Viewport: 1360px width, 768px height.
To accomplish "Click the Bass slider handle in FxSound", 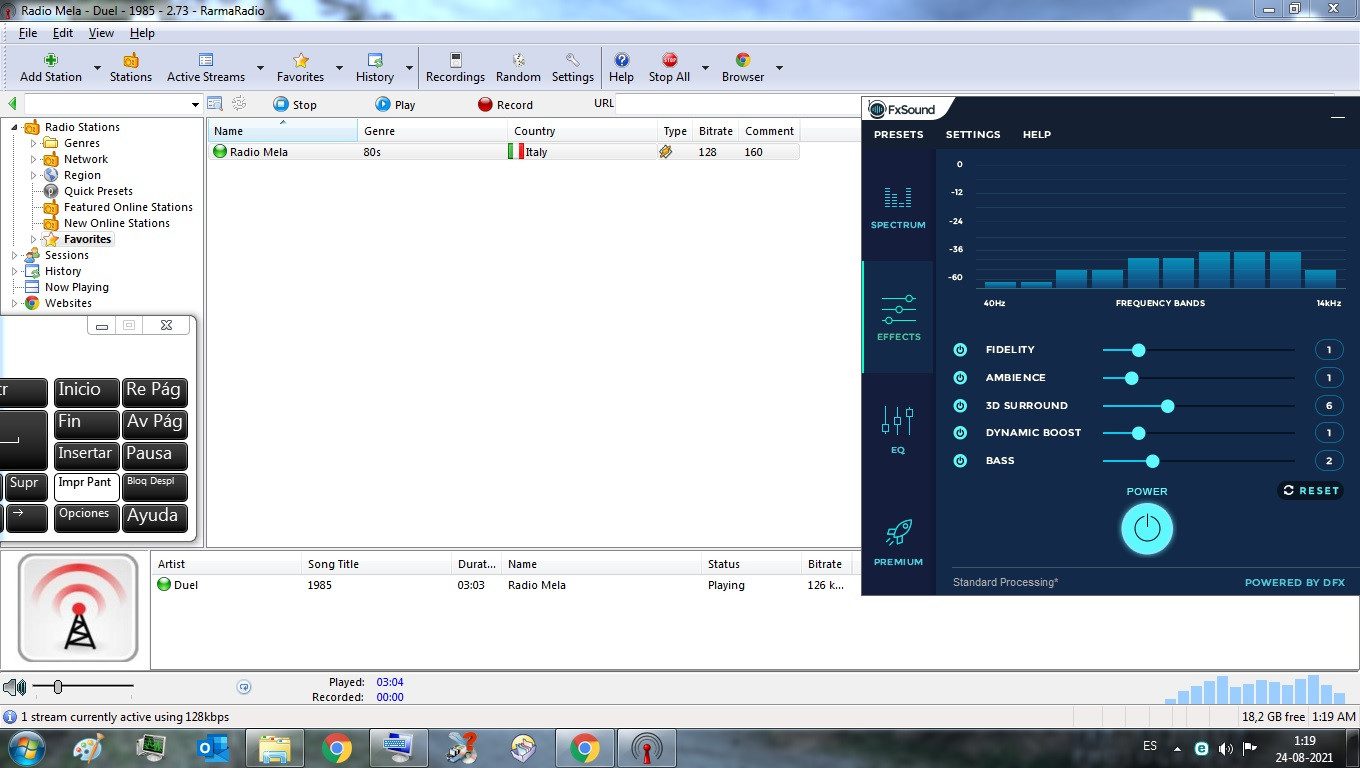I will (1152, 461).
